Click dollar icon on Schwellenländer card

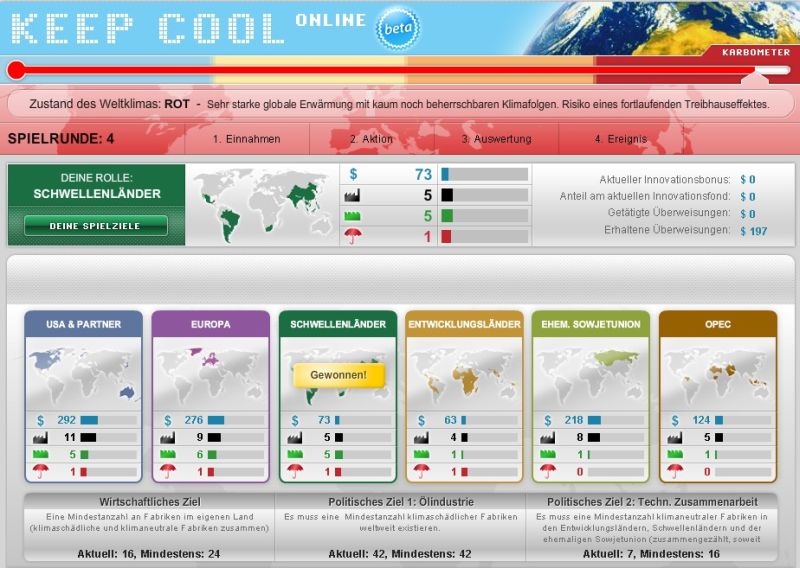[294, 421]
